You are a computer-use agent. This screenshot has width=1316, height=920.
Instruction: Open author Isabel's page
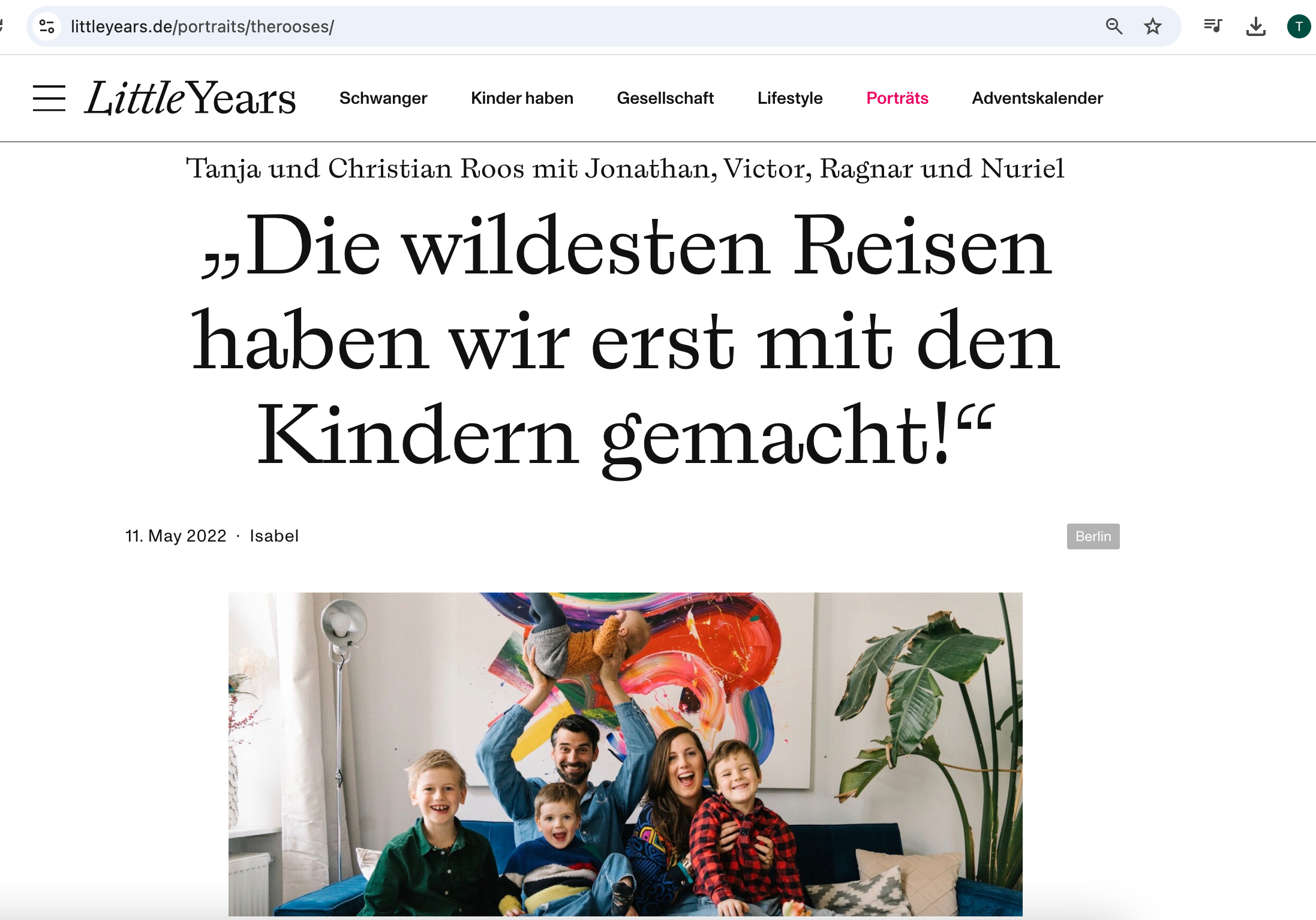tap(274, 536)
